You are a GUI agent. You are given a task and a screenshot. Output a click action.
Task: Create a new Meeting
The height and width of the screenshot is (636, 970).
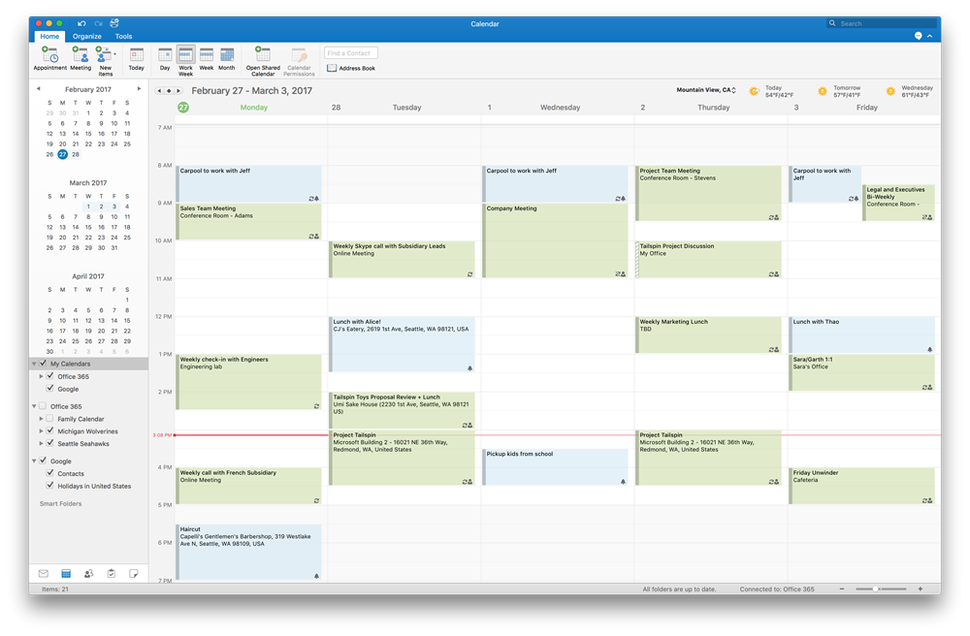point(80,58)
